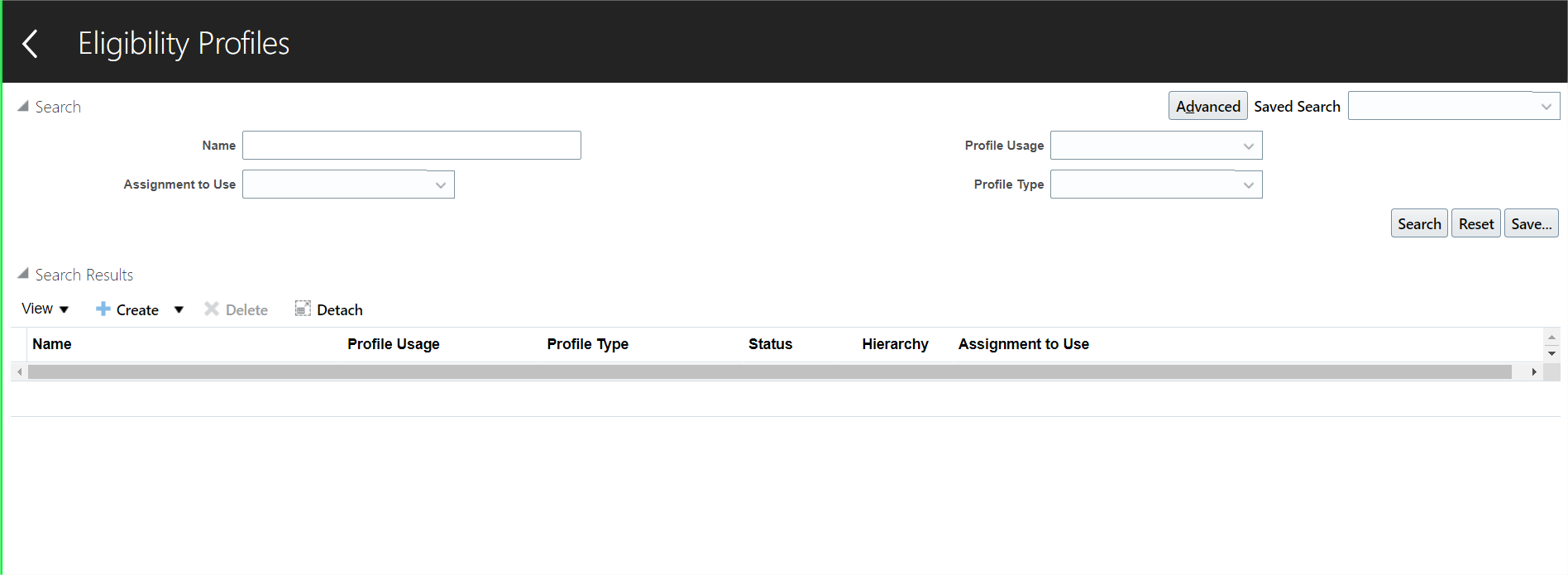
Task: Click the Advanced search button
Action: pos(1207,106)
